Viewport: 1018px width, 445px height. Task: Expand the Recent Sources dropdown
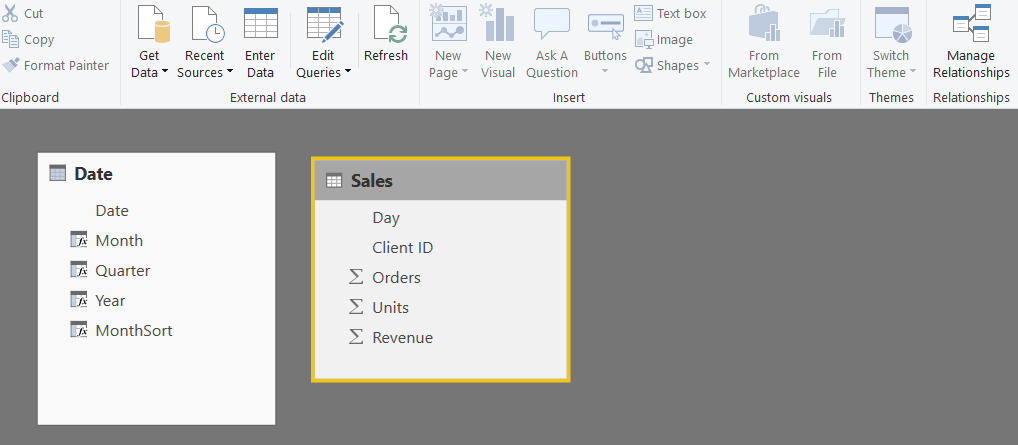(229, 72)
